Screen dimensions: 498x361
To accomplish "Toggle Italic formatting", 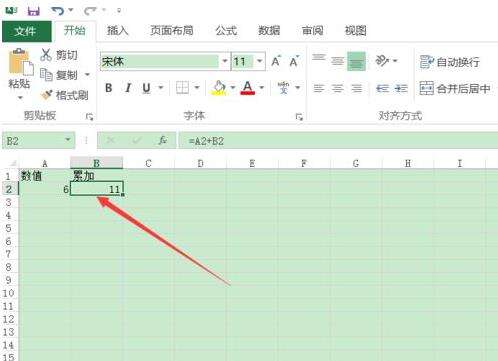I will pyautogui.click(x=128, y=88).
